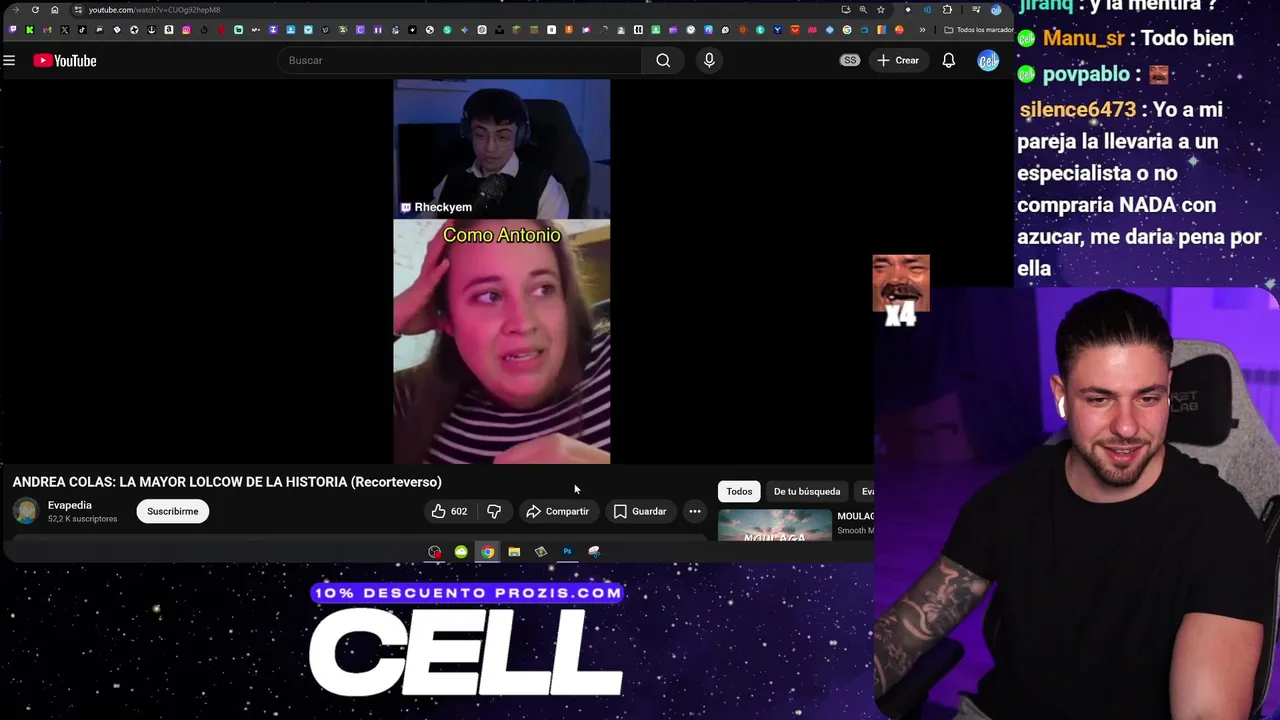Focus the Buscar search field
This screenshot has width=1280, height=720.
(x=460, y=61)
